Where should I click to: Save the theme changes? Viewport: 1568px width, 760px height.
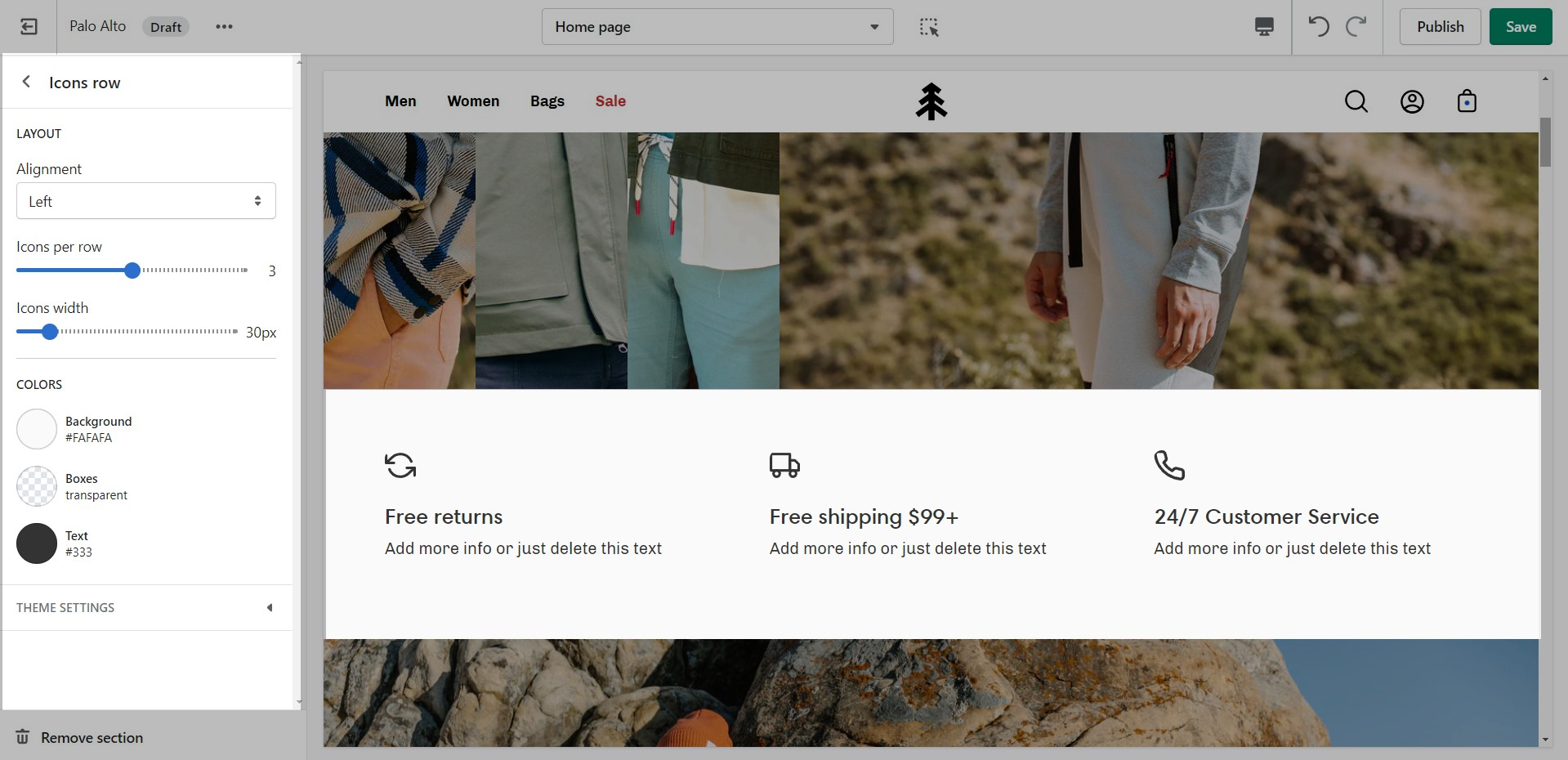(x=1520, y=27)
